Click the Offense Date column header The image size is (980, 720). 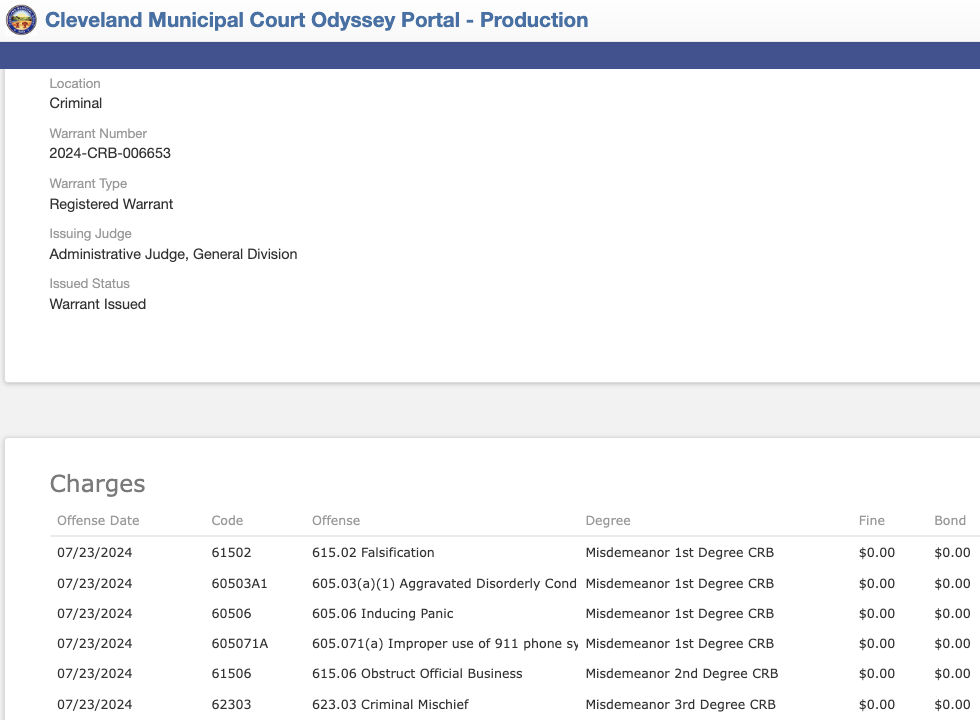click(98, 521)
